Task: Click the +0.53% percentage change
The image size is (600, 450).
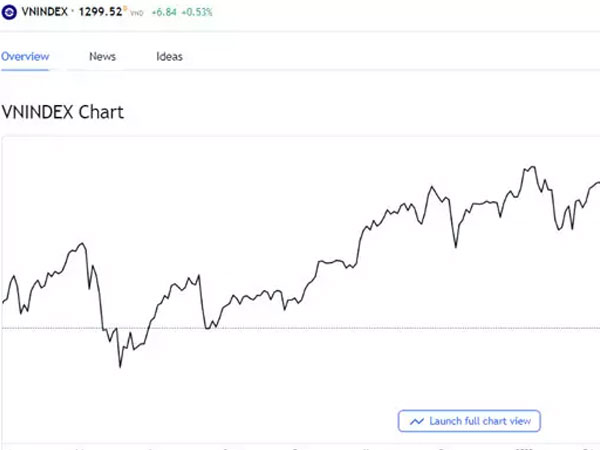Action: 197,12
